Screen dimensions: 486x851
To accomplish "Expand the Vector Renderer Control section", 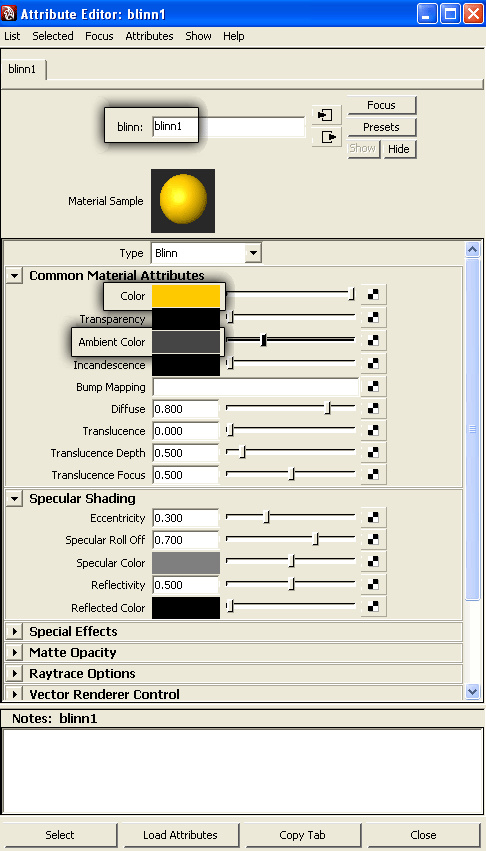I will tap(15, 694).
